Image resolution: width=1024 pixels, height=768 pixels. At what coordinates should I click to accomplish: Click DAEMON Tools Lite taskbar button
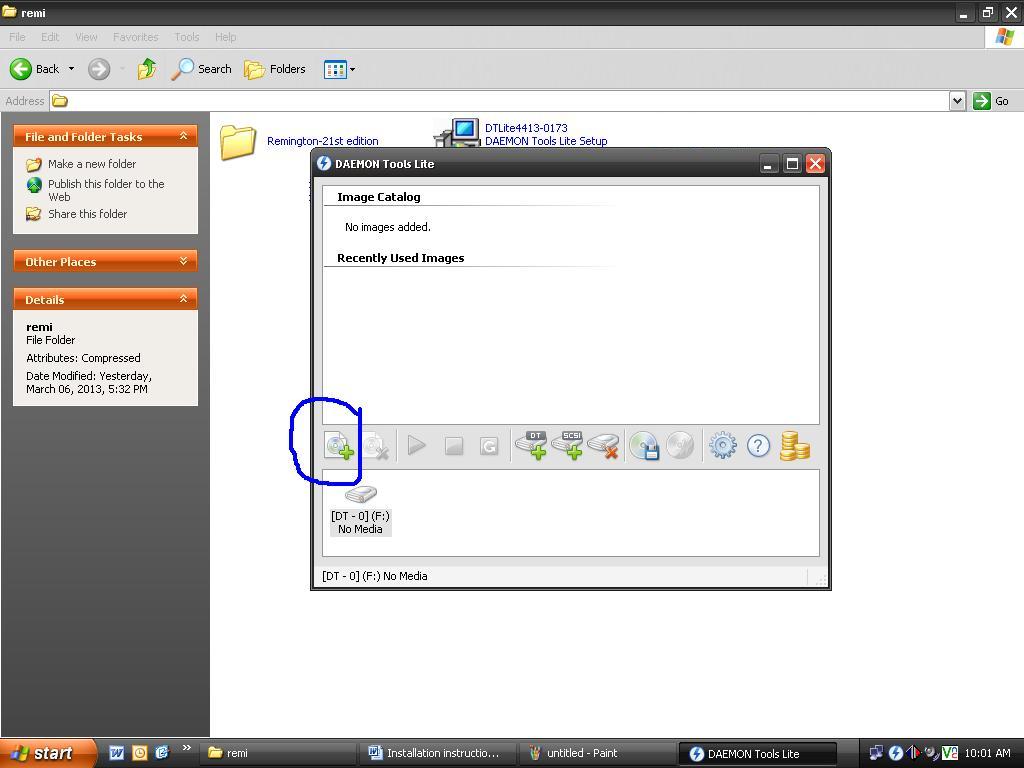(758, 753)
